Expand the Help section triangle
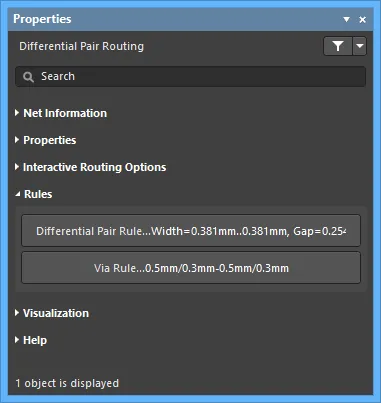Viewport: 381px width, 403px height. tap(17, 340)
